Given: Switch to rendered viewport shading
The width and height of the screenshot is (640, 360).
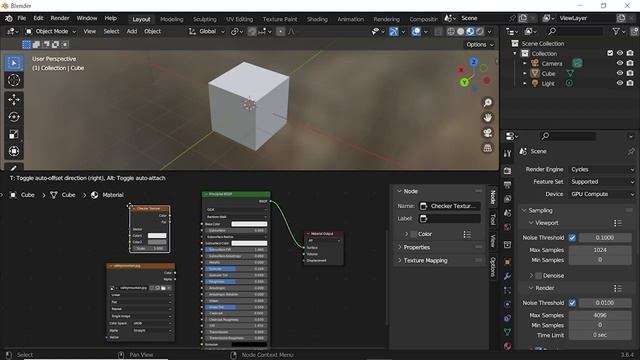Looking at the screenshot, I should 480,31.
